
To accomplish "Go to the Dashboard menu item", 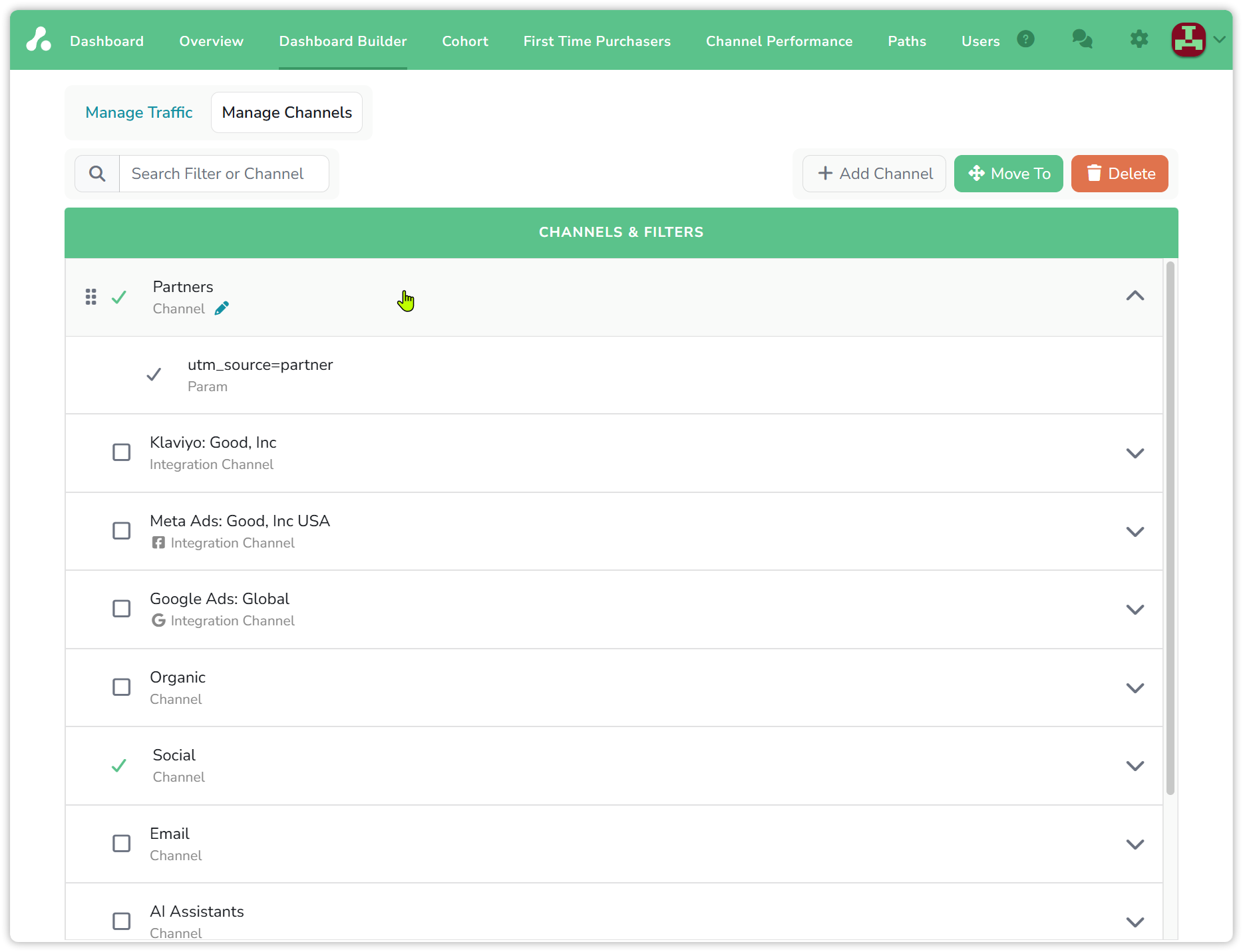I will pos(106,41).
